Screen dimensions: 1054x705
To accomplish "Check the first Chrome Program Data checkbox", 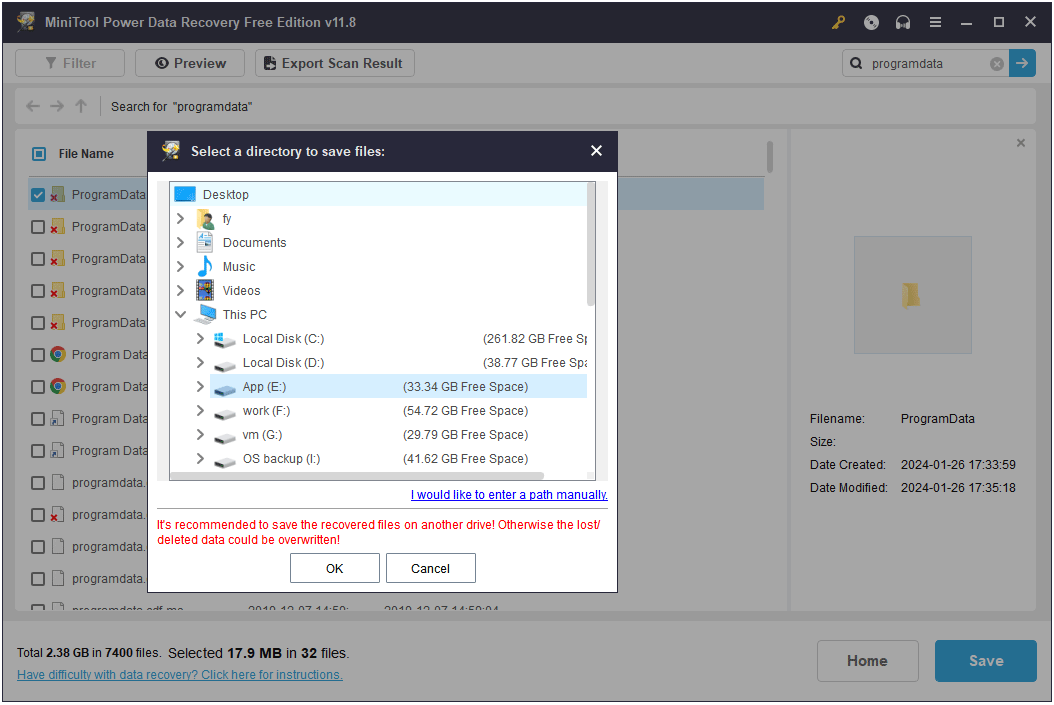I will pos(38,355).
